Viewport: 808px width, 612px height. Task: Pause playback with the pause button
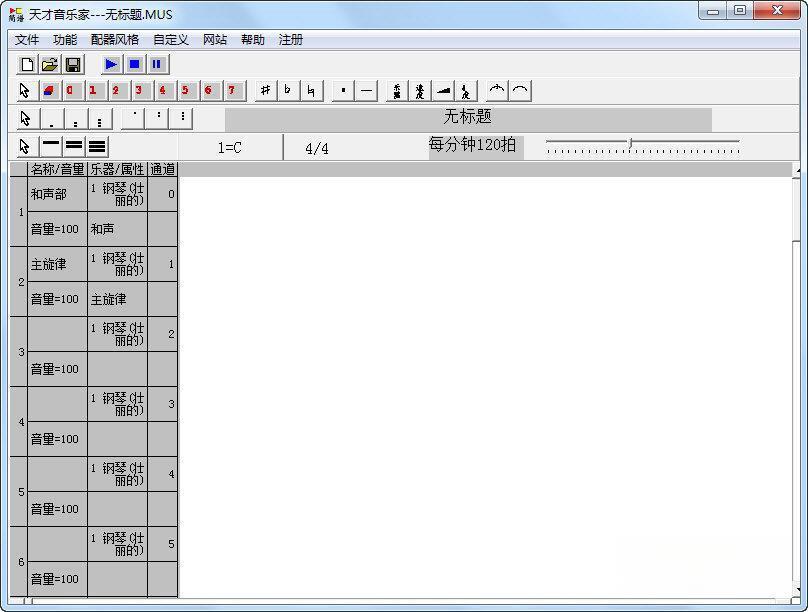(157, 65)
